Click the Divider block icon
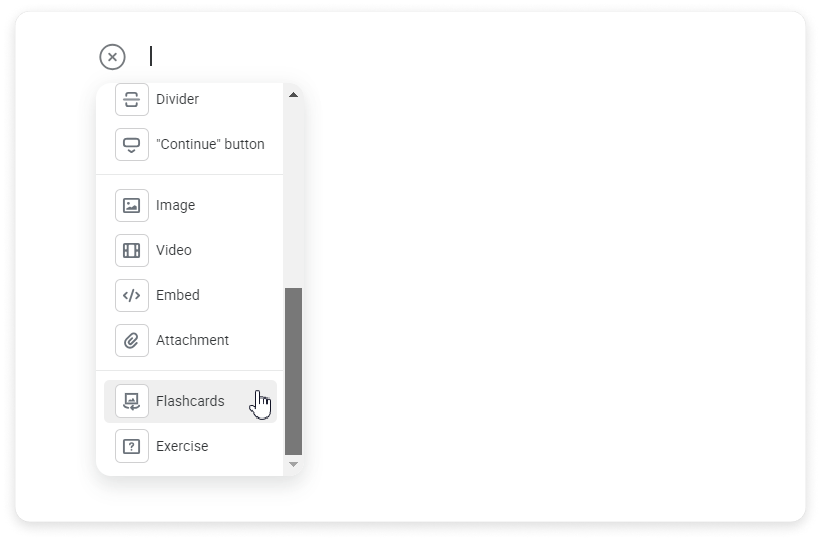Viewport: 821px width, 541px height. pyautogui.click(x=131, y=100)
